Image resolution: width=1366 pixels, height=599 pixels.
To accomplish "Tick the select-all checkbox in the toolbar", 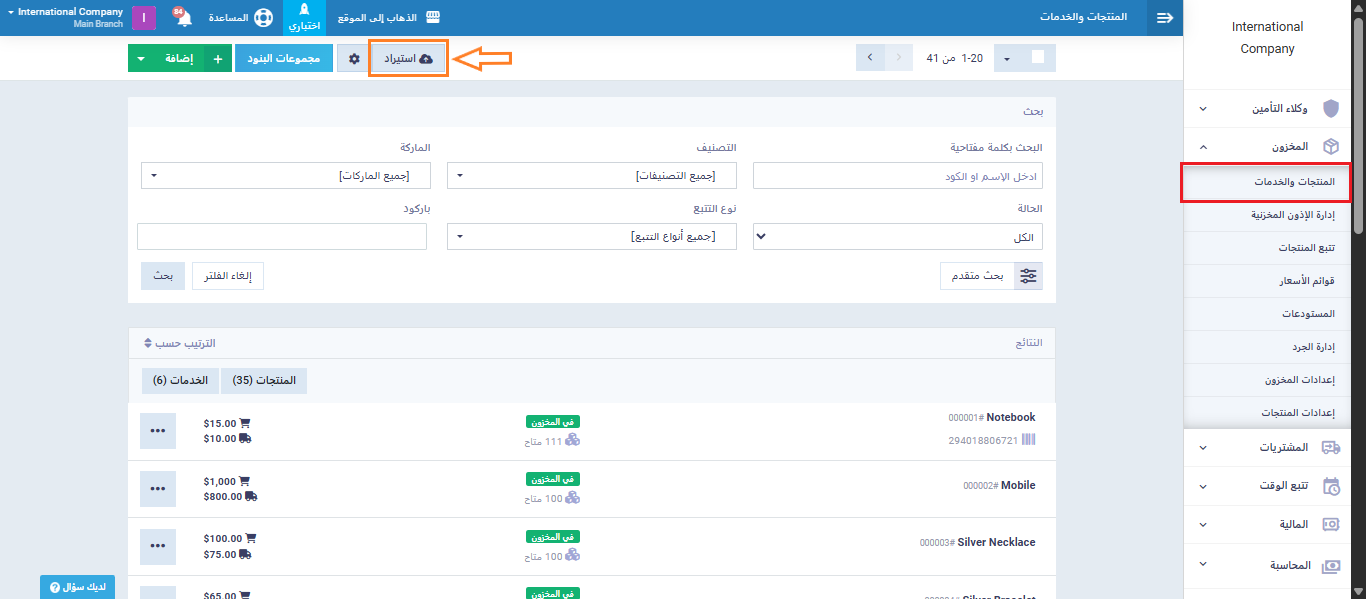I will tap(1037, 58).
